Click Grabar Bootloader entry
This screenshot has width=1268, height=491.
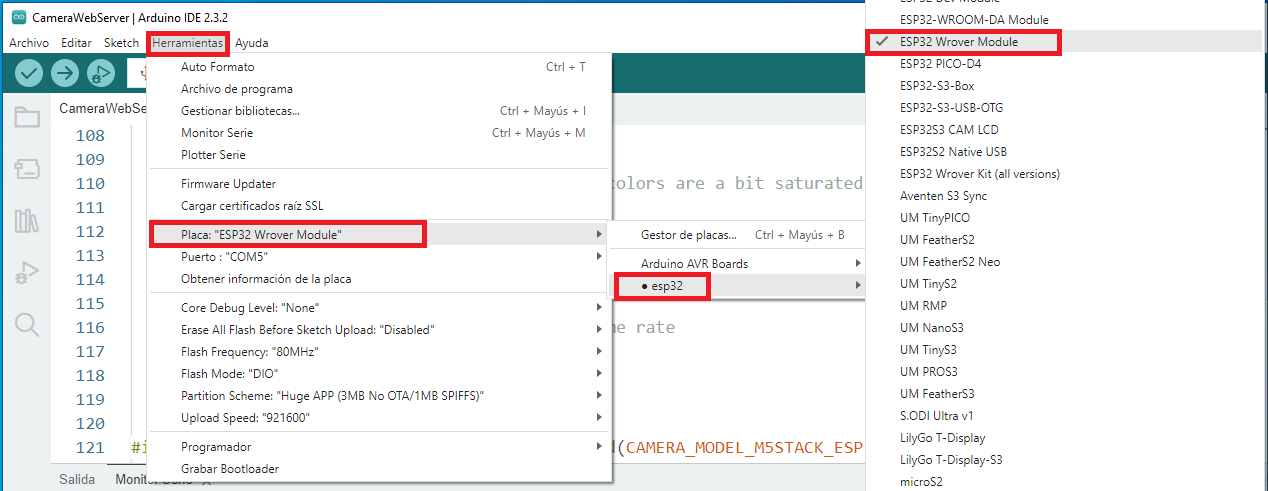coord(230,469)
